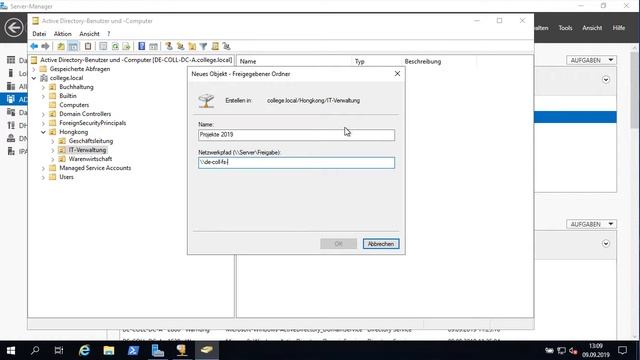640x360 pixels.
Task: Select the Local server icon in Server Manager sidebar
Action: point(11,73)
